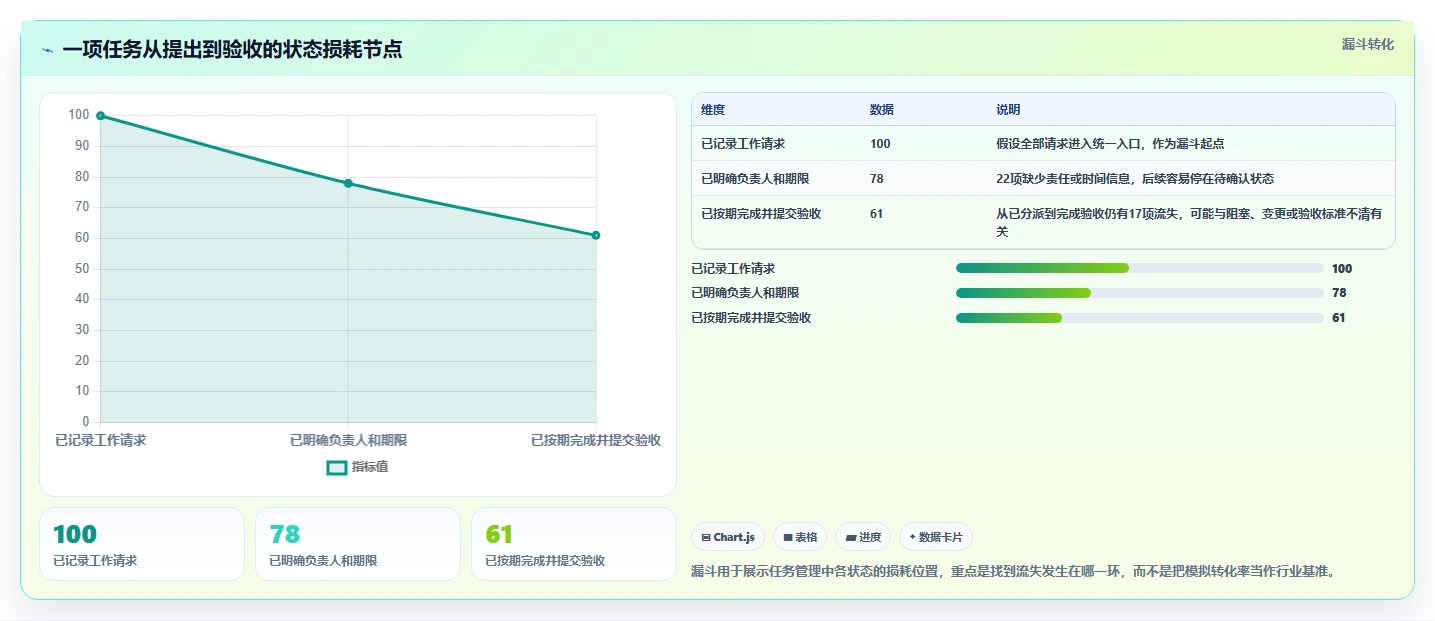The width and height of the screenshot is (1435, 621).
Task: Open the 61 已按期完成并提交验收 data card
Action: tap(574, 544)
